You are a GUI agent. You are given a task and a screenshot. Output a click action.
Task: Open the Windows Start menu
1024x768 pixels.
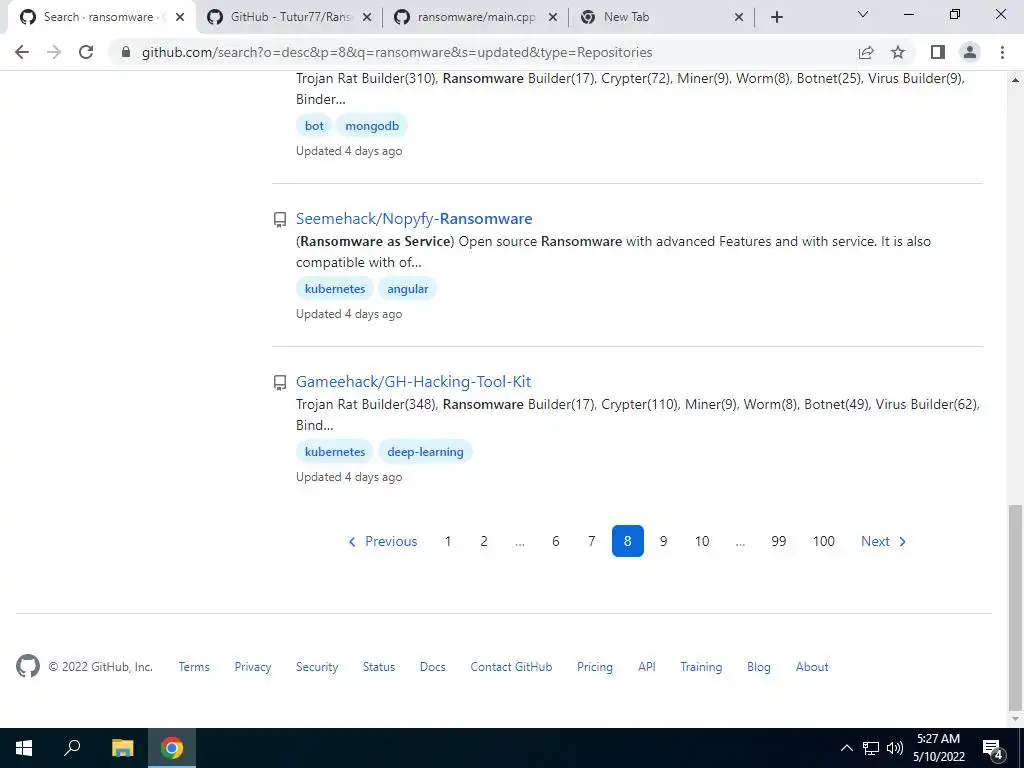click(24, 748)
